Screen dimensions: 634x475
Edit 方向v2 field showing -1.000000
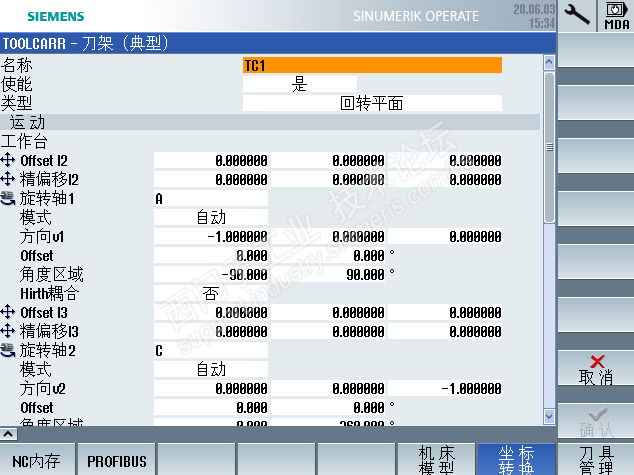coord(445,388)
